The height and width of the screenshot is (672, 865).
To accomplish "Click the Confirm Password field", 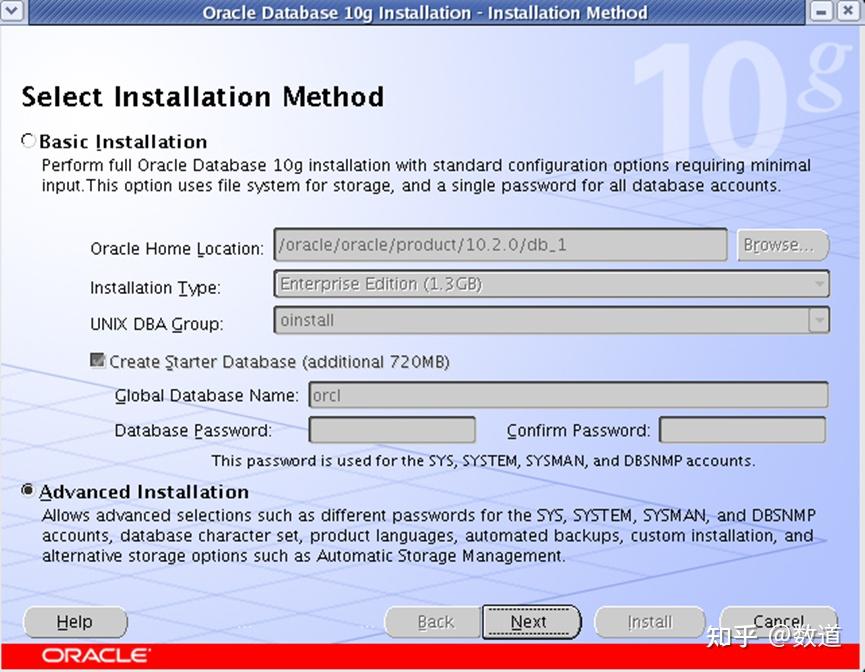I will coord(742,430).
